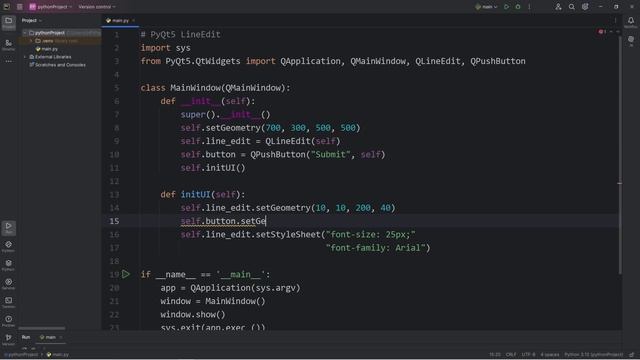This screenshot has width=640, height=360.
Task: Click the 4 spaces indent indicator
Action: pos(550,355)
